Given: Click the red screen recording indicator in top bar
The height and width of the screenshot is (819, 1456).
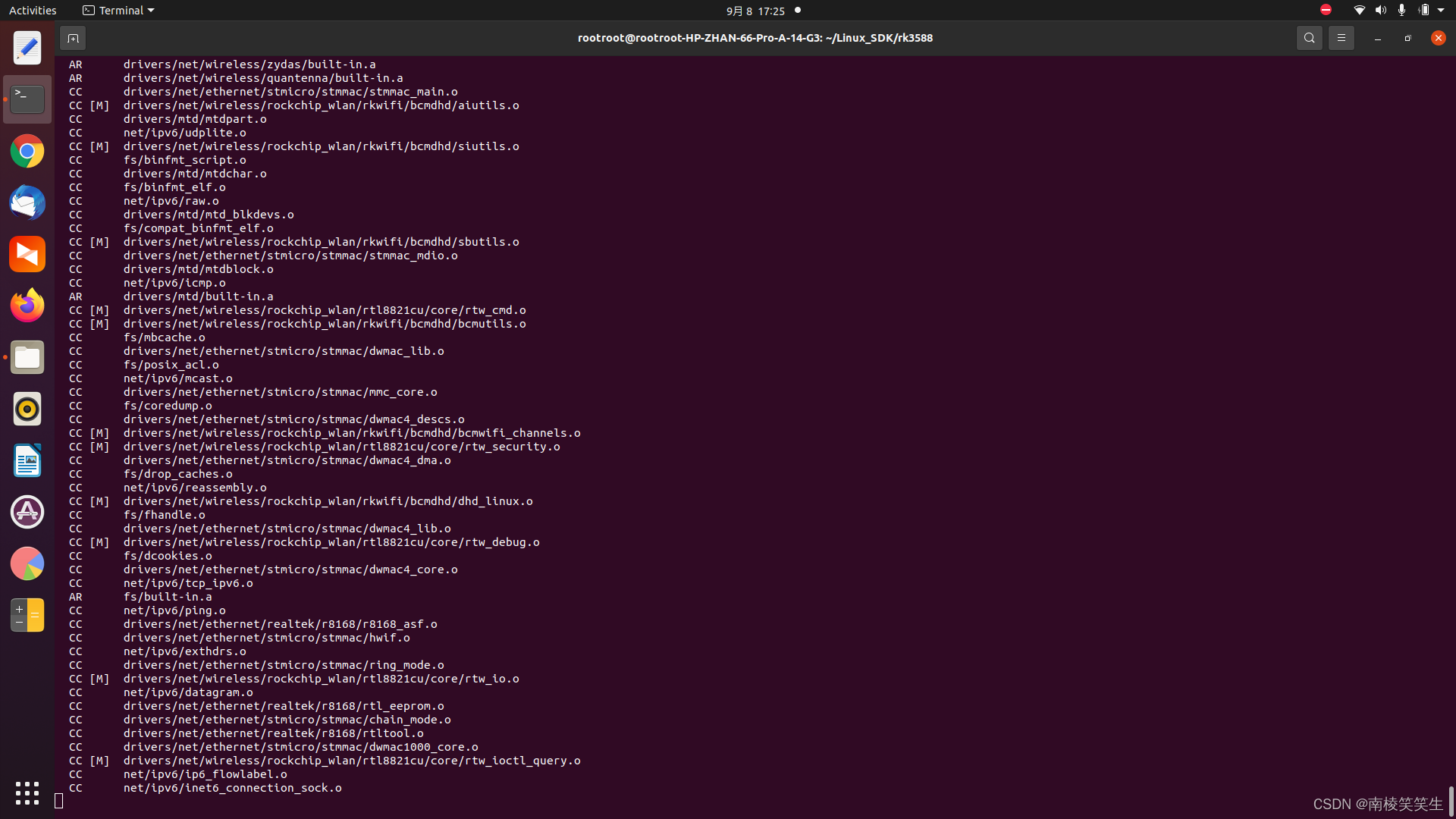Looking at the screenshot, I should coord(1326,10).
